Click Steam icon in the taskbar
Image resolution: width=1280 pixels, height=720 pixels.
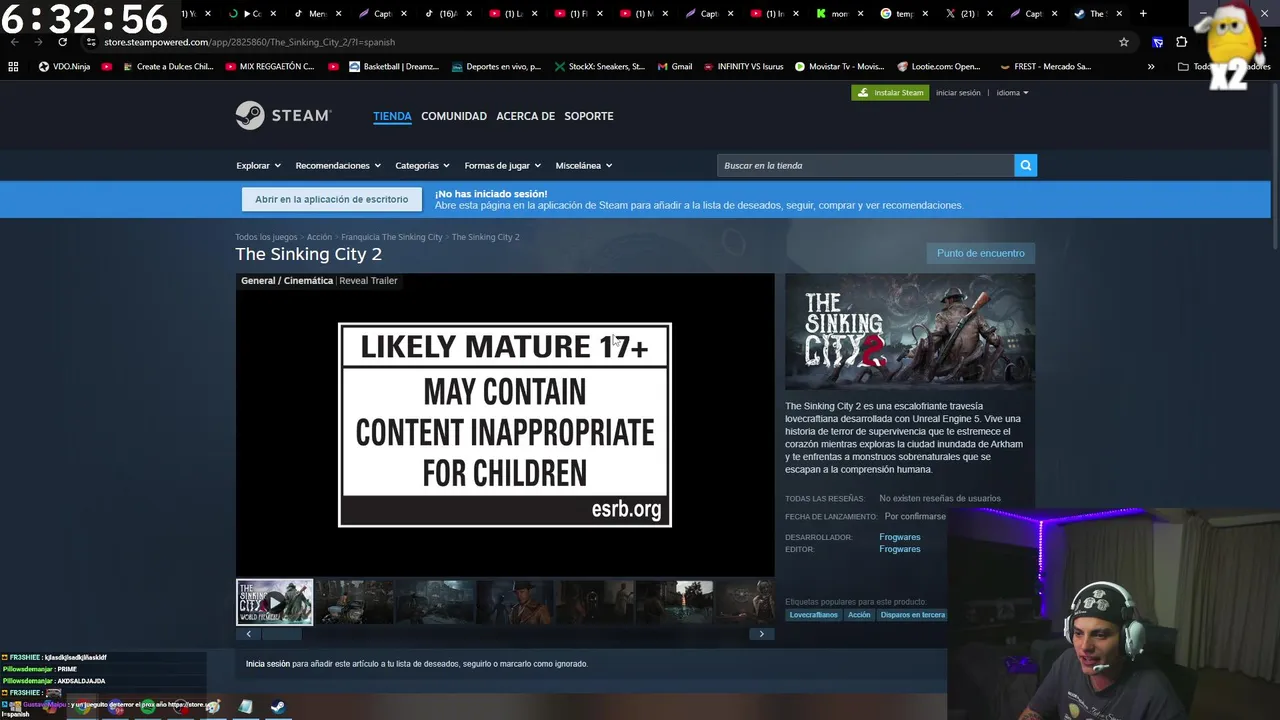[x=278, y=707]
